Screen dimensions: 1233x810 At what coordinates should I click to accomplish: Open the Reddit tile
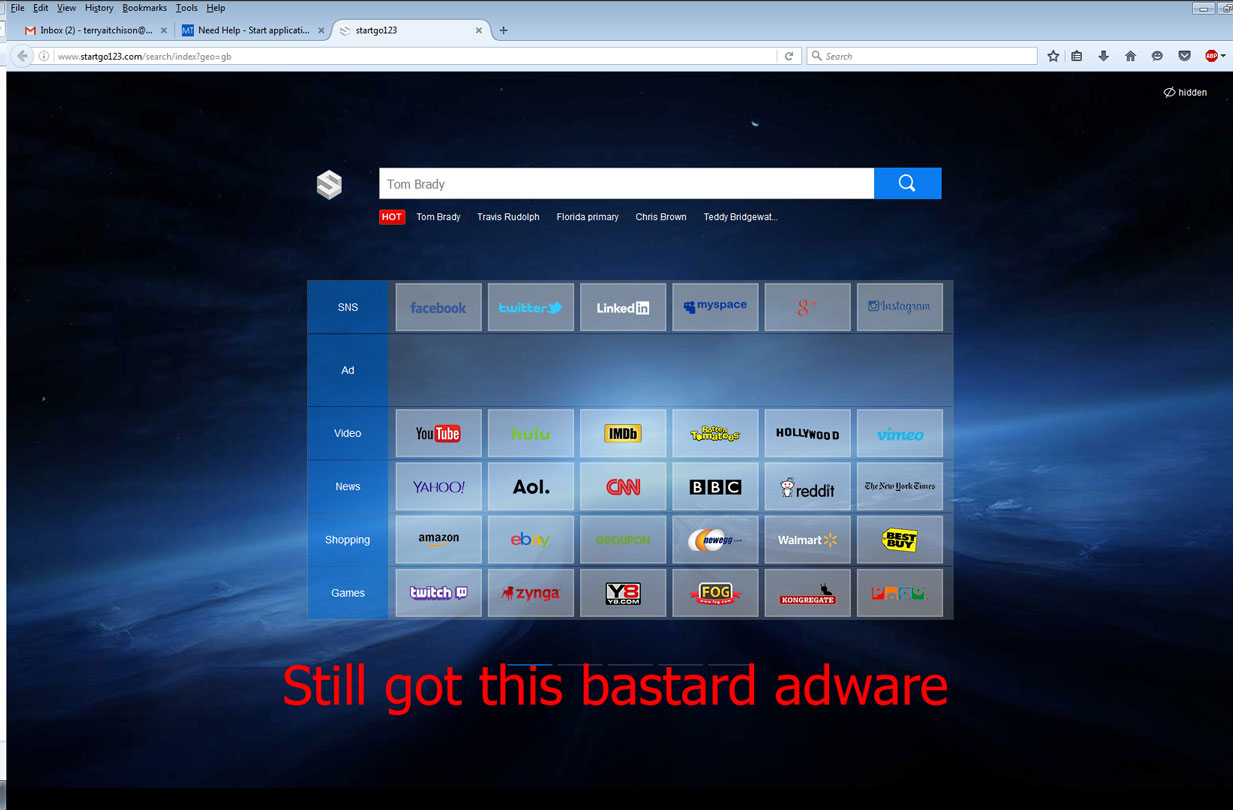coord(807,486)
